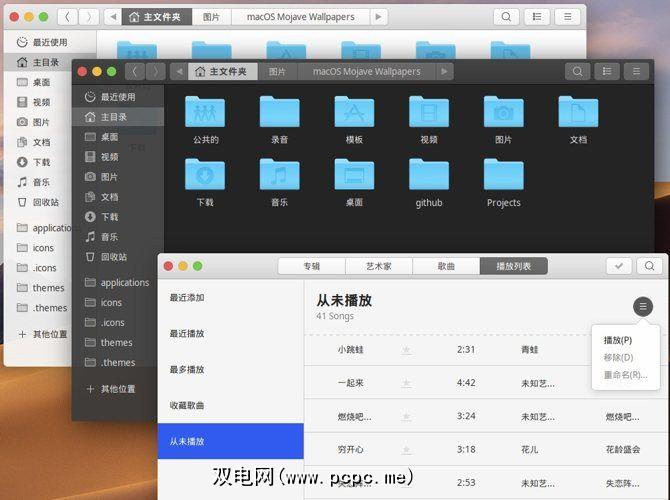Select 最近添加 playlist
The width and height of the screenshot is (670, 500).
tap(231, 297)
